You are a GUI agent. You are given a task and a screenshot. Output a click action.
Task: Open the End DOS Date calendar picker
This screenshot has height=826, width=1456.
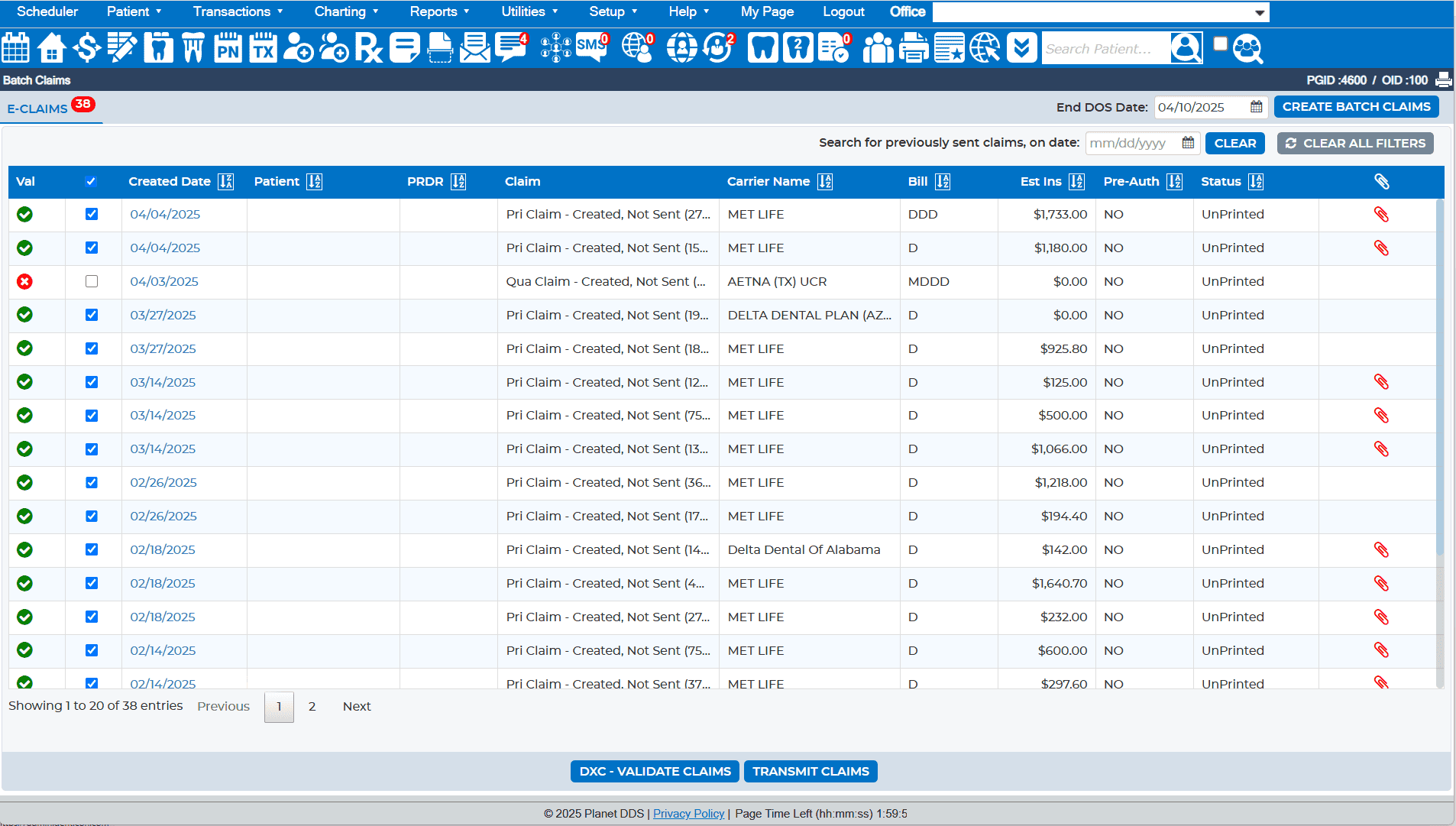[1256, 107]
